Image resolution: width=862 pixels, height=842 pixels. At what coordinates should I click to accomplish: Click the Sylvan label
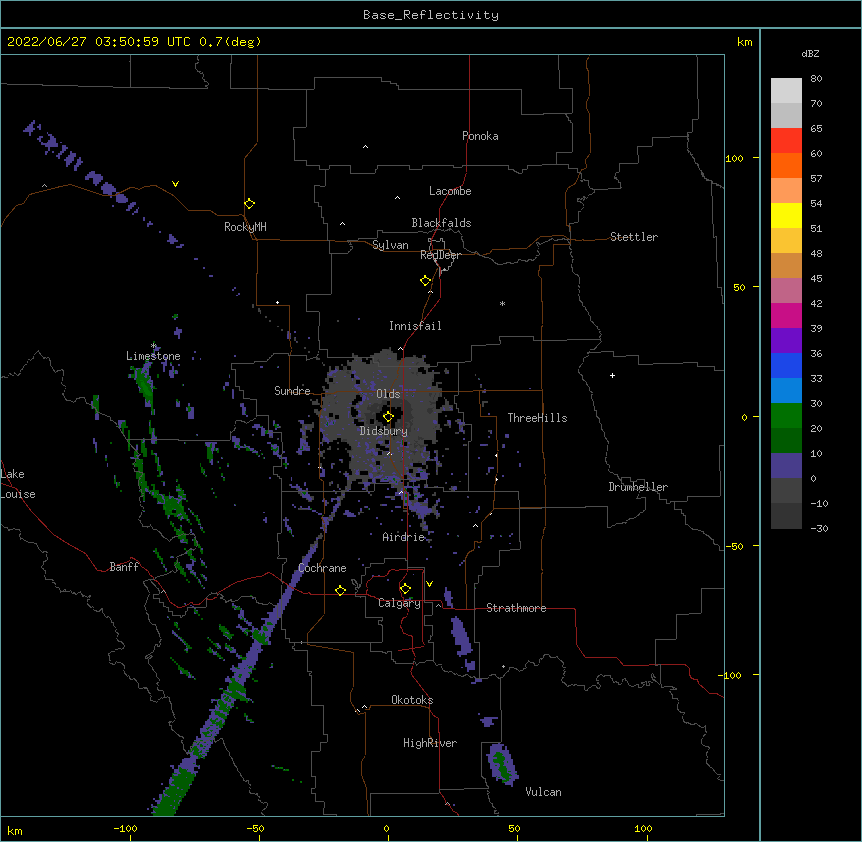[x=390, y=245]
